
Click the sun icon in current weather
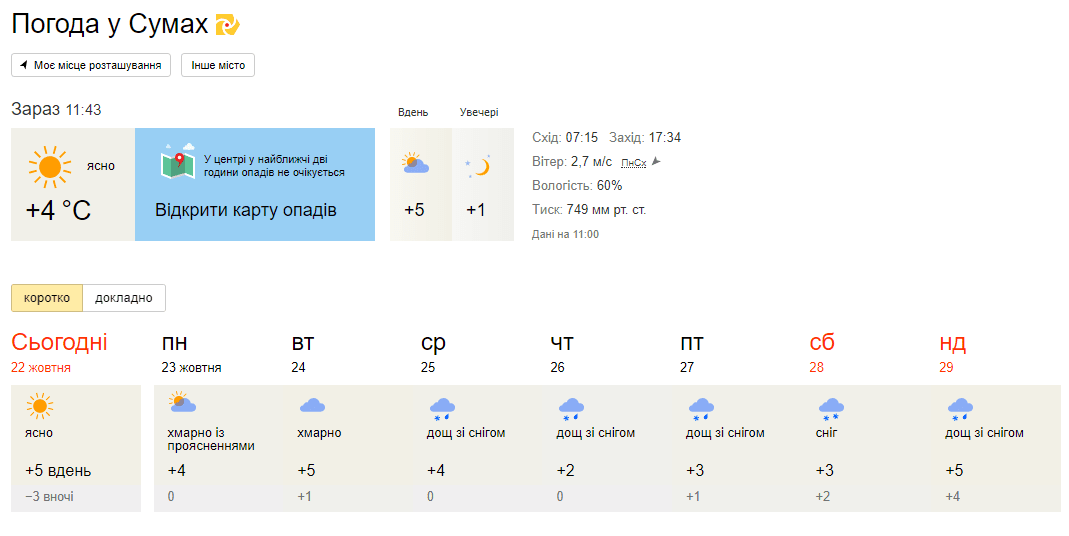coord(50,166)
